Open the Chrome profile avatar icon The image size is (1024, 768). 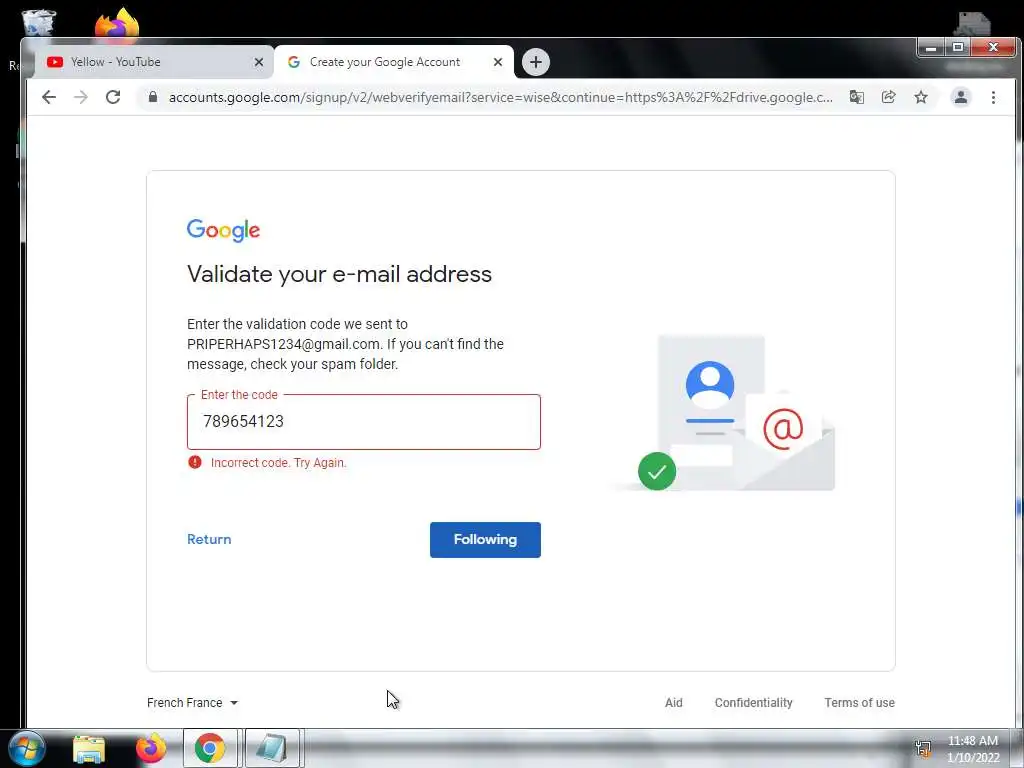click(961, 97)
